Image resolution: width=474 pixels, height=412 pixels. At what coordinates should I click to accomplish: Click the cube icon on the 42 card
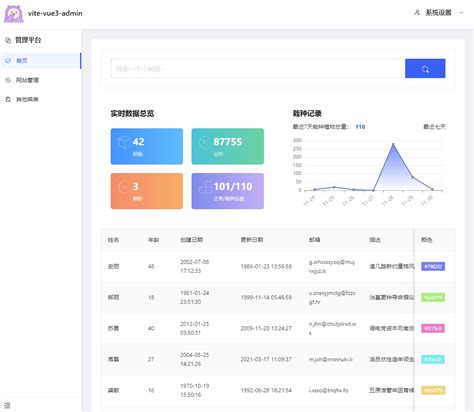coord(124,142)
